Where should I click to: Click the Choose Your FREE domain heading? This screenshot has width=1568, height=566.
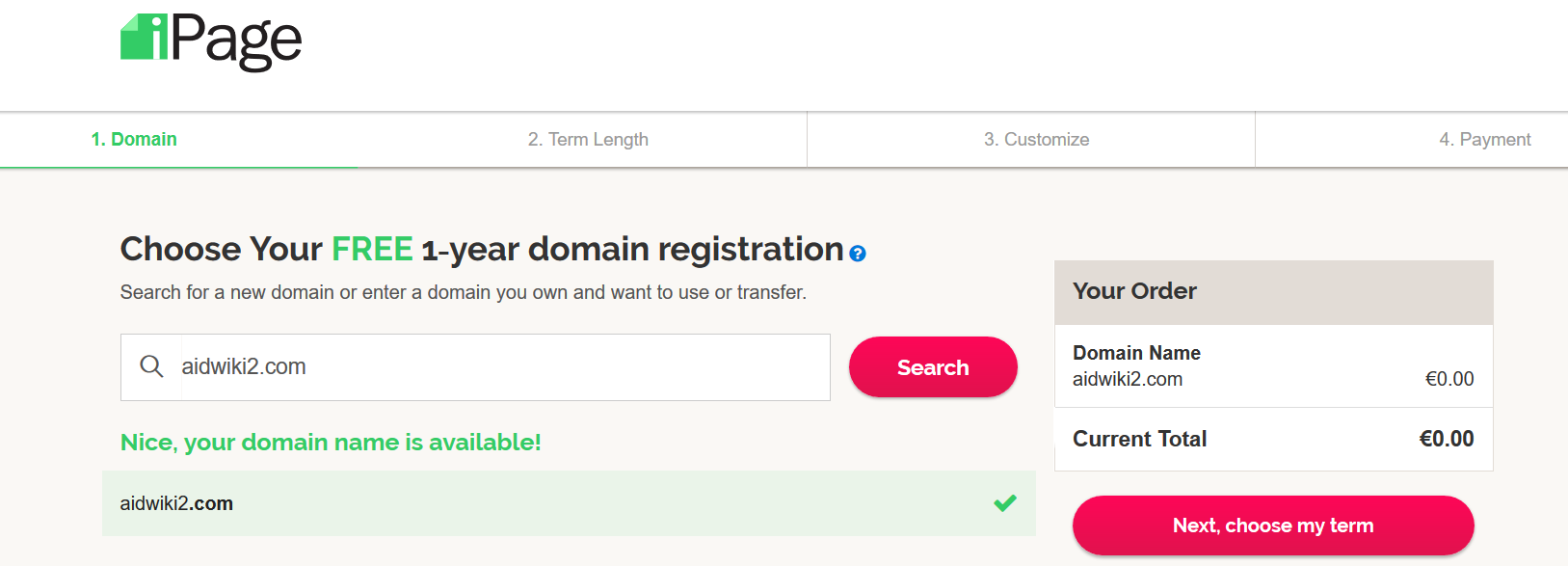[482, 250]
